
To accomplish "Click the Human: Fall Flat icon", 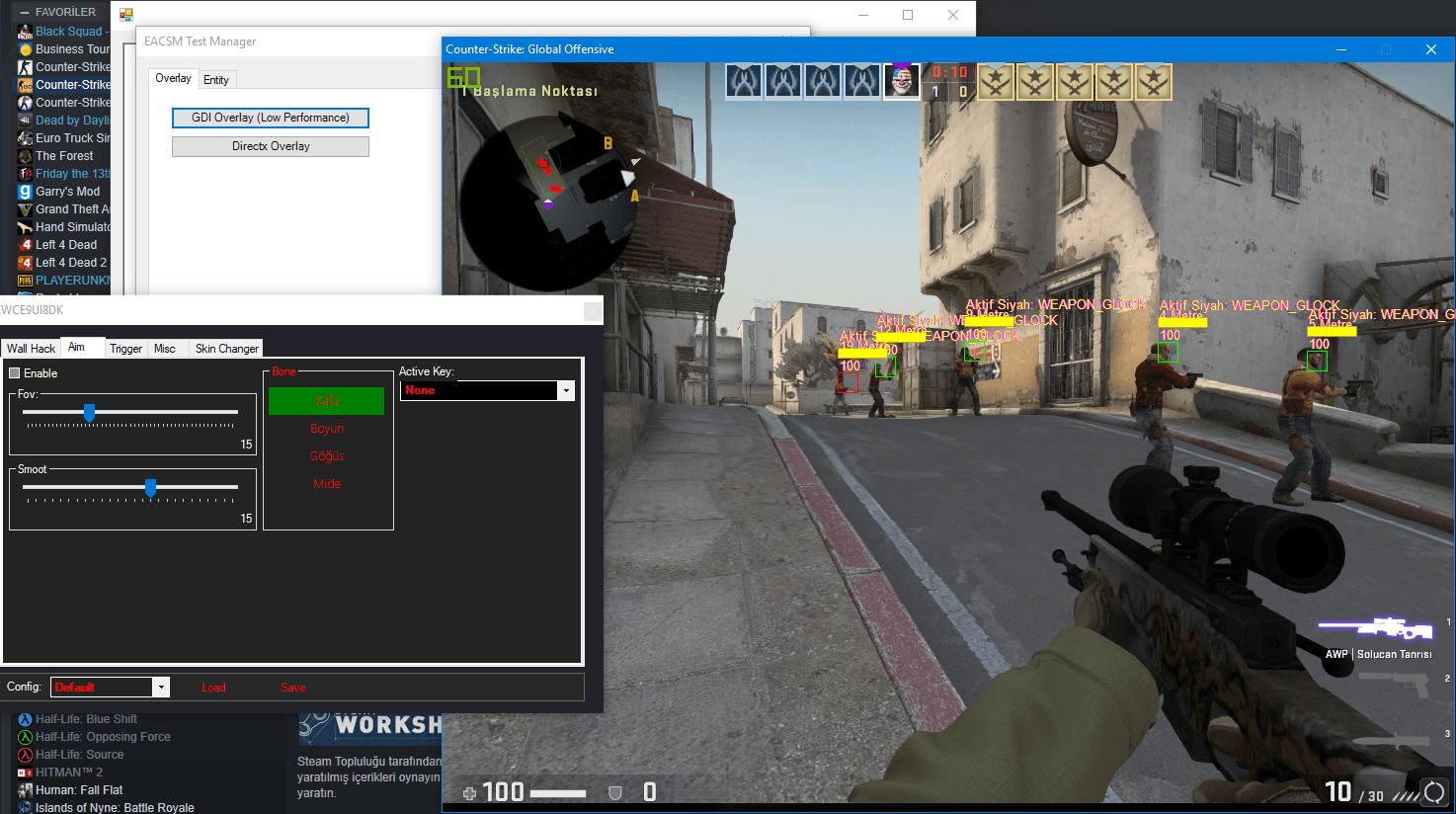I will tap(25, 790).
